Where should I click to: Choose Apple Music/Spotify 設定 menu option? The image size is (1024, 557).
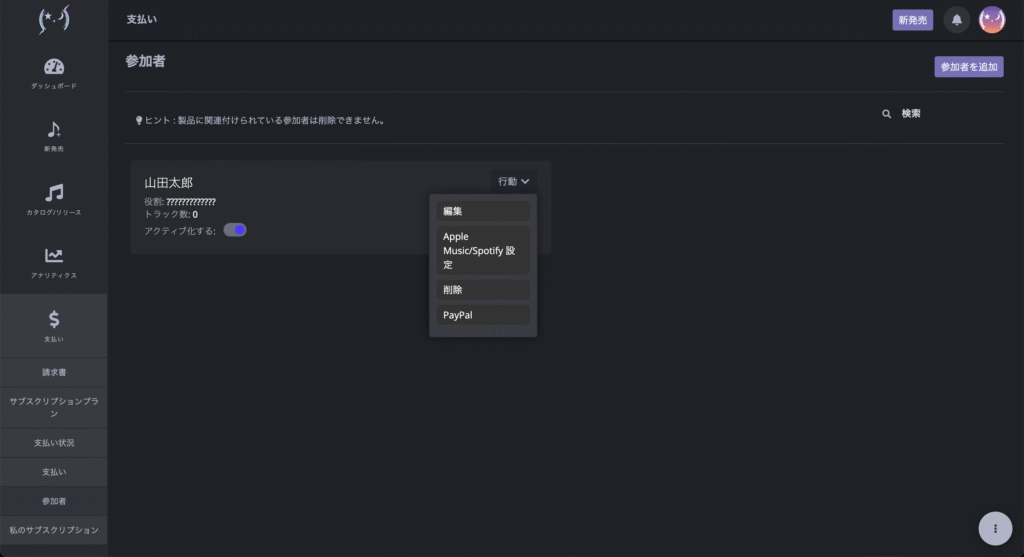[482, 250]
